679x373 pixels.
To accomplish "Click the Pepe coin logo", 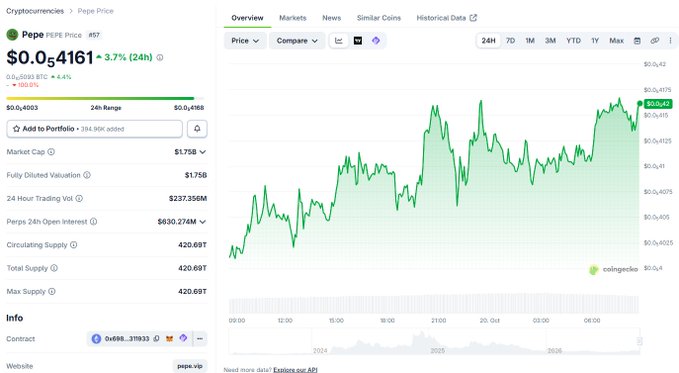I will pyautogui.click(x=12, y=35).
